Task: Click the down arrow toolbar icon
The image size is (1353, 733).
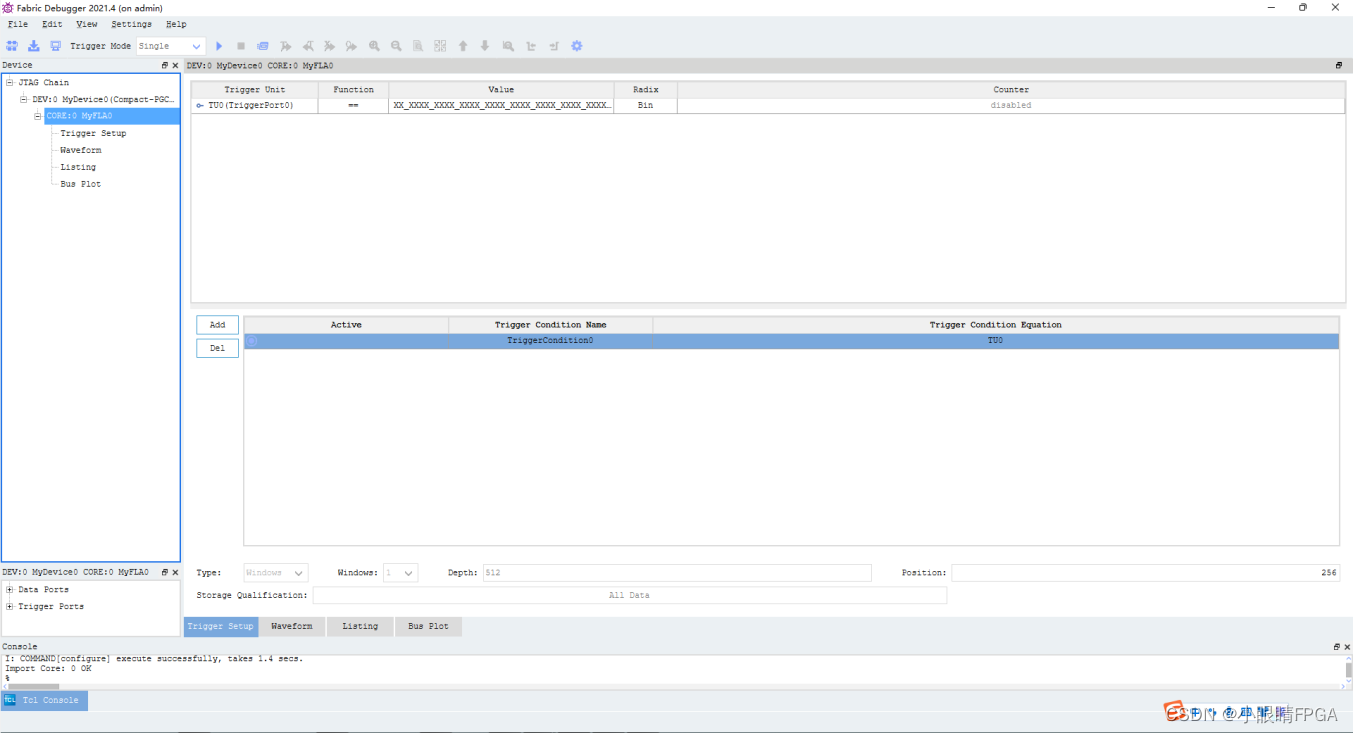Action: (x=485, y=46)
